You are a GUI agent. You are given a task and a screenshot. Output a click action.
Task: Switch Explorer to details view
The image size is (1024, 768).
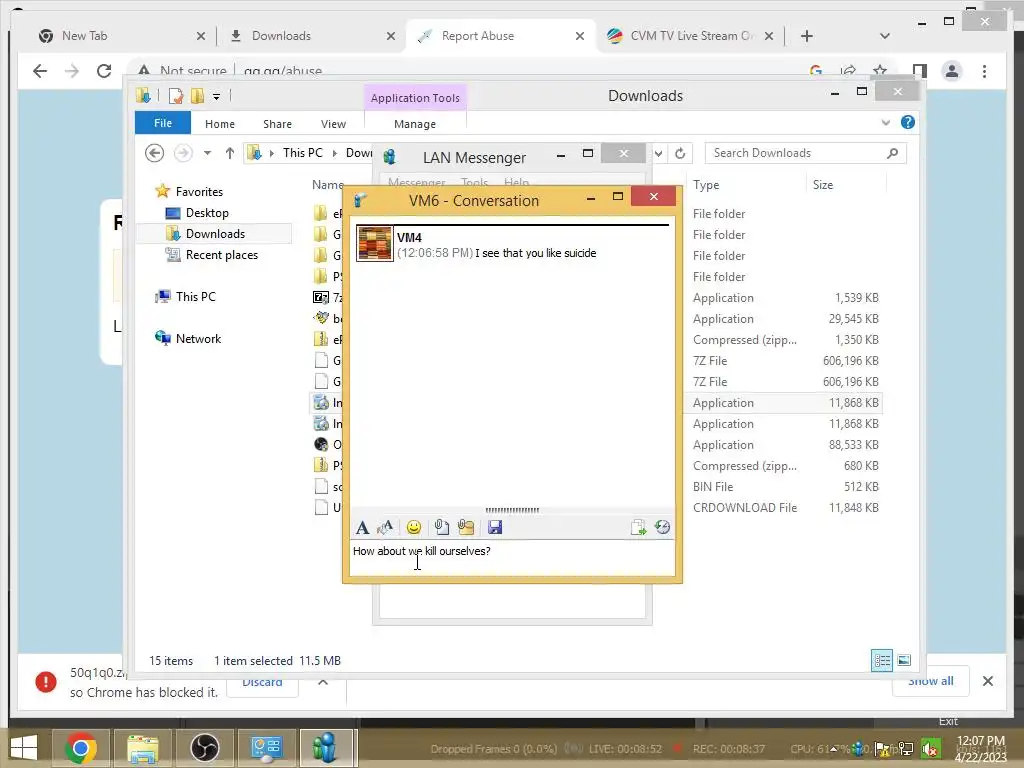[882, 660]
